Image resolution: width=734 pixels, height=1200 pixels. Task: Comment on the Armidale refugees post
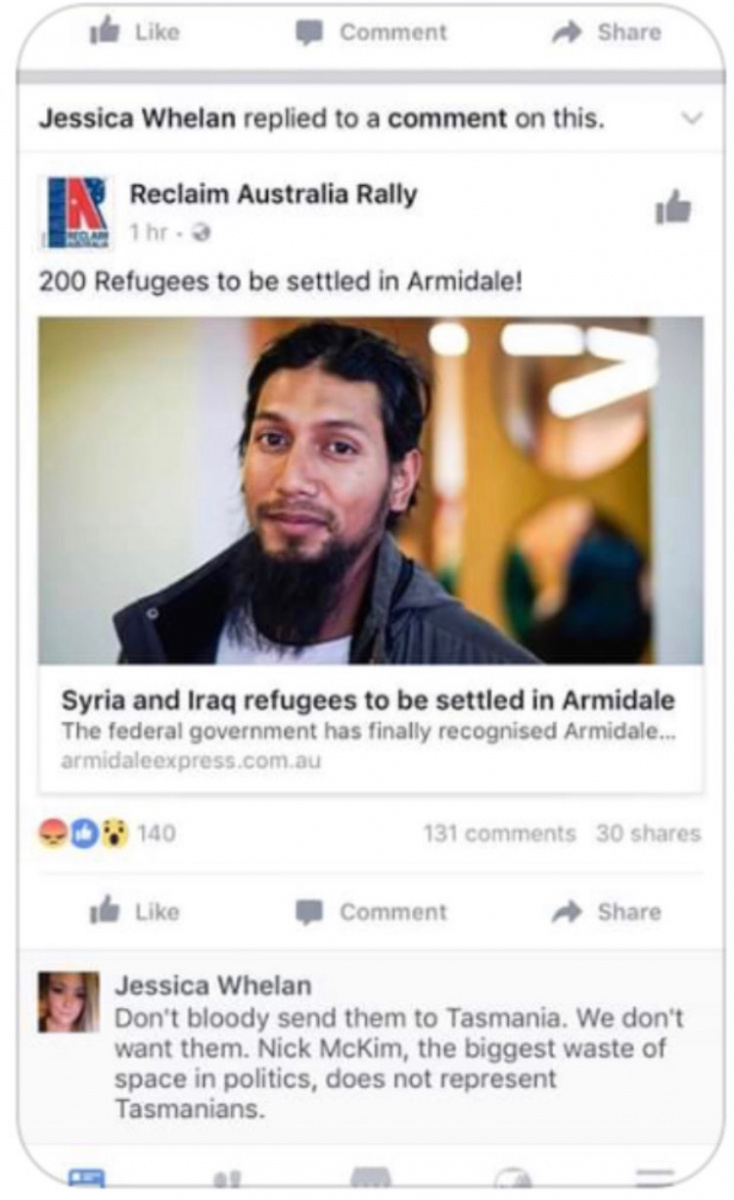point(371,912)
